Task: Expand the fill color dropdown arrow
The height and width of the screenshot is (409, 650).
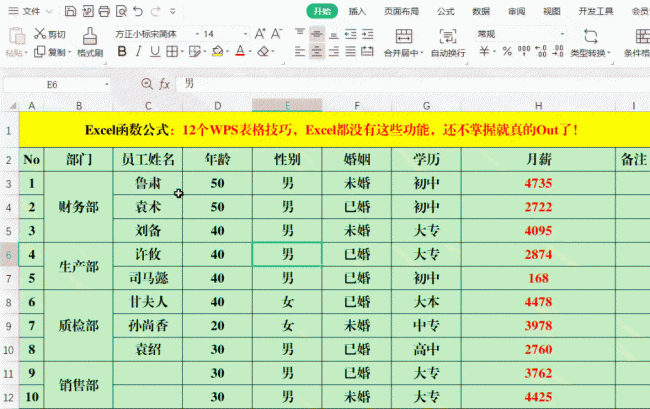Action: 228,52
